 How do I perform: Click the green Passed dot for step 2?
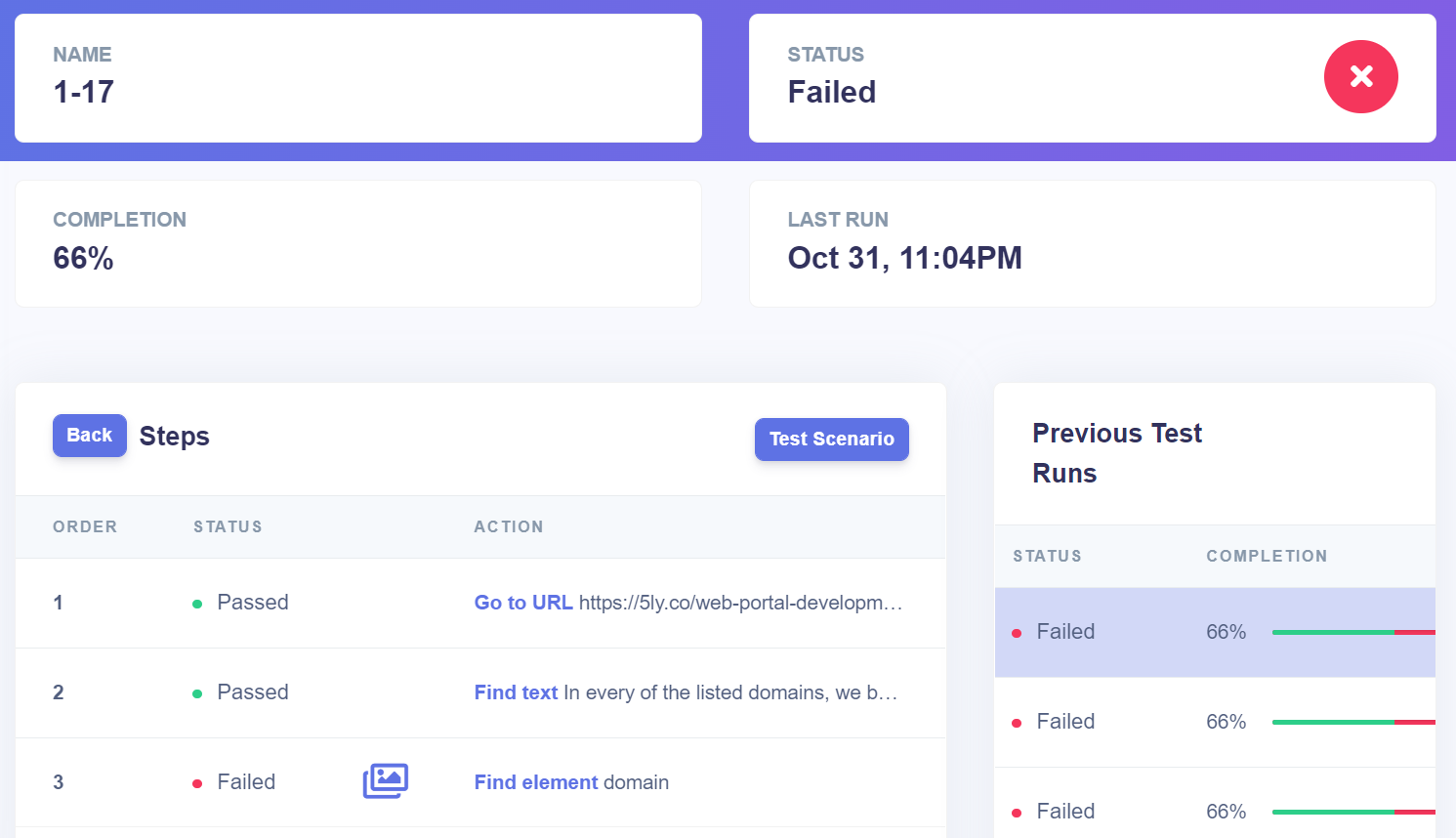point(197,694)
